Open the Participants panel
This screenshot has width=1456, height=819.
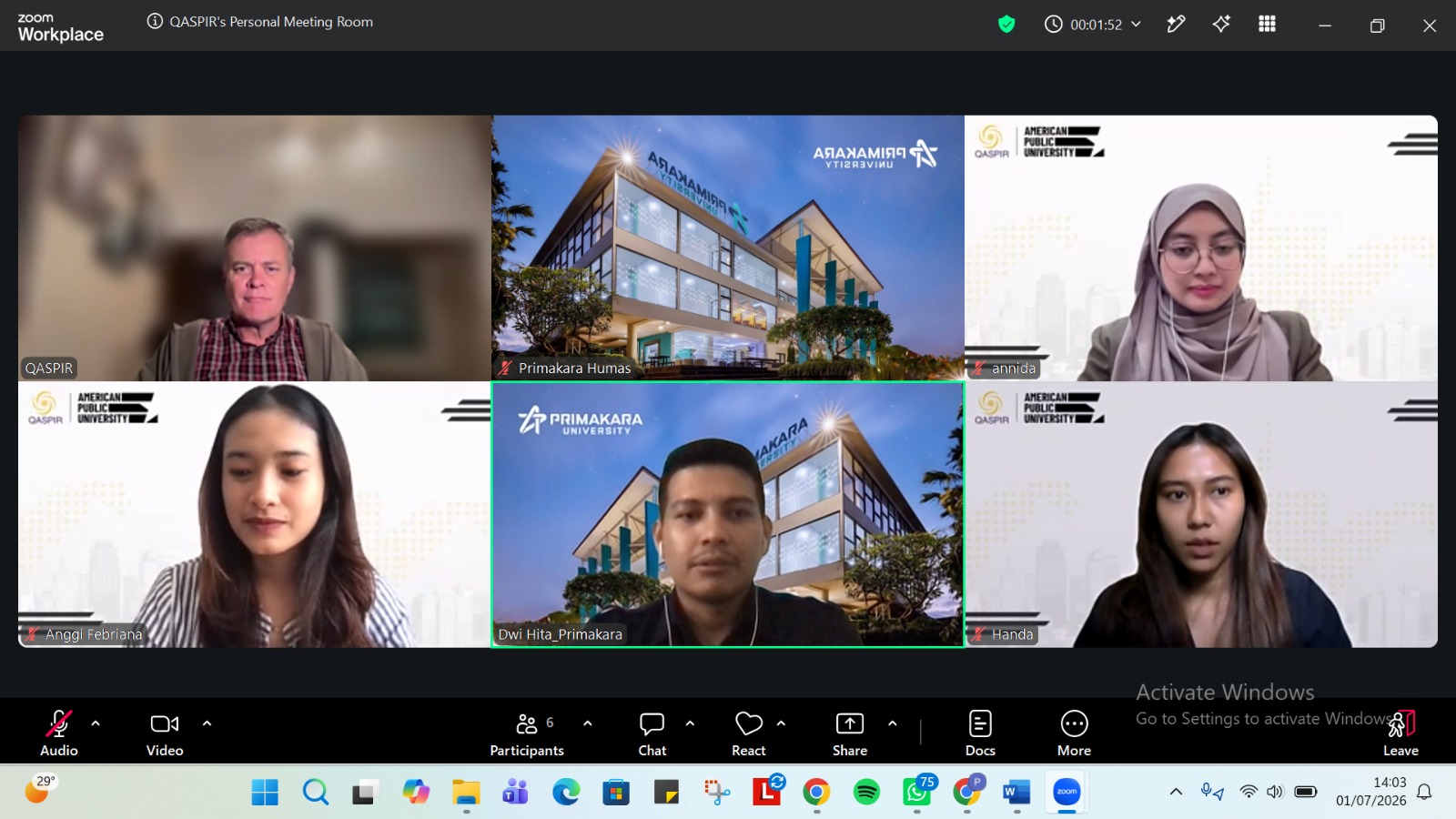(x=527, y=733)
